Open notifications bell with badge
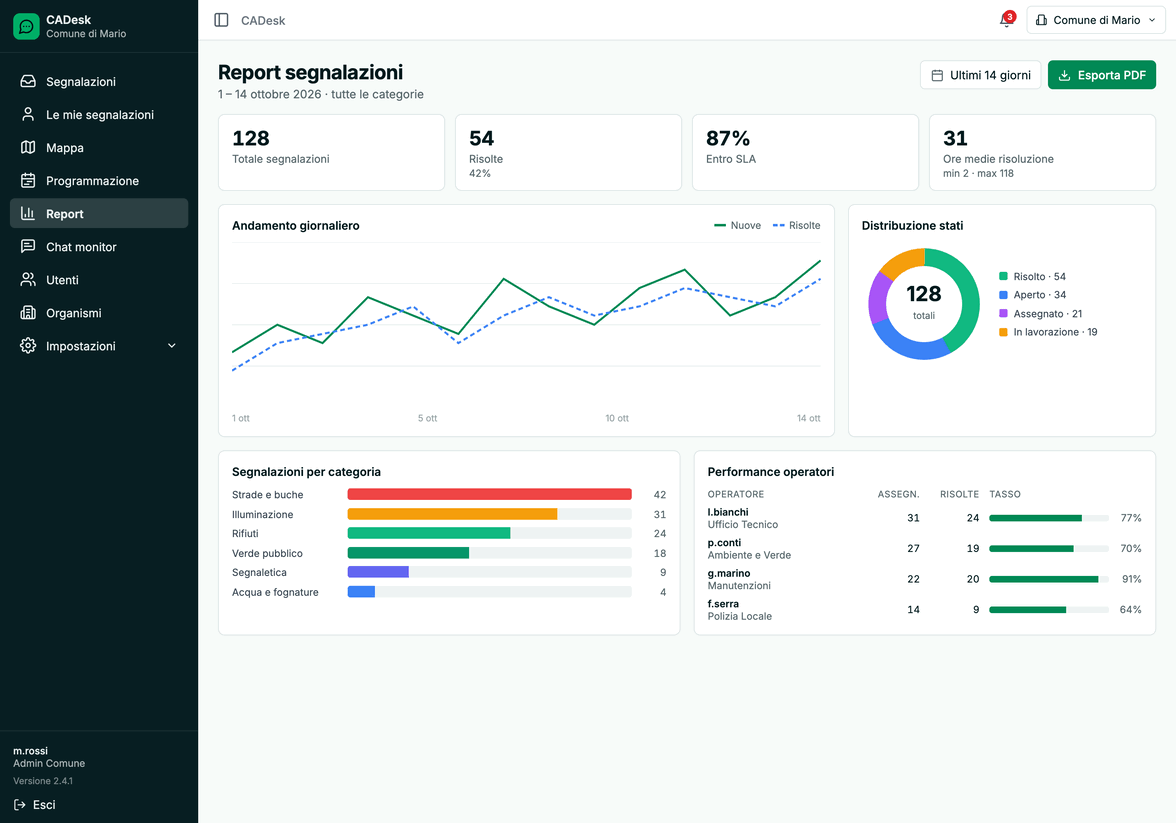 tap(1006, 20)
